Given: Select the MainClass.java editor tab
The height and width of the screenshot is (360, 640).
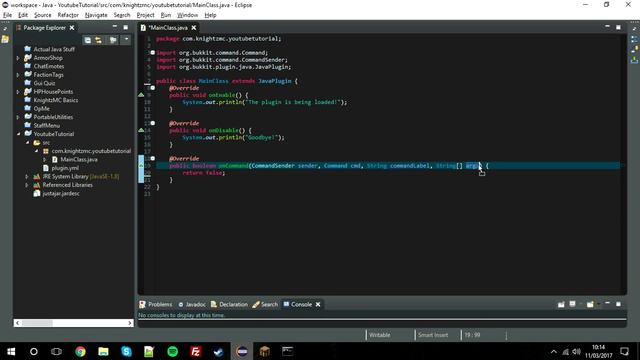Looking at the screenshot, I should point(168,28).
